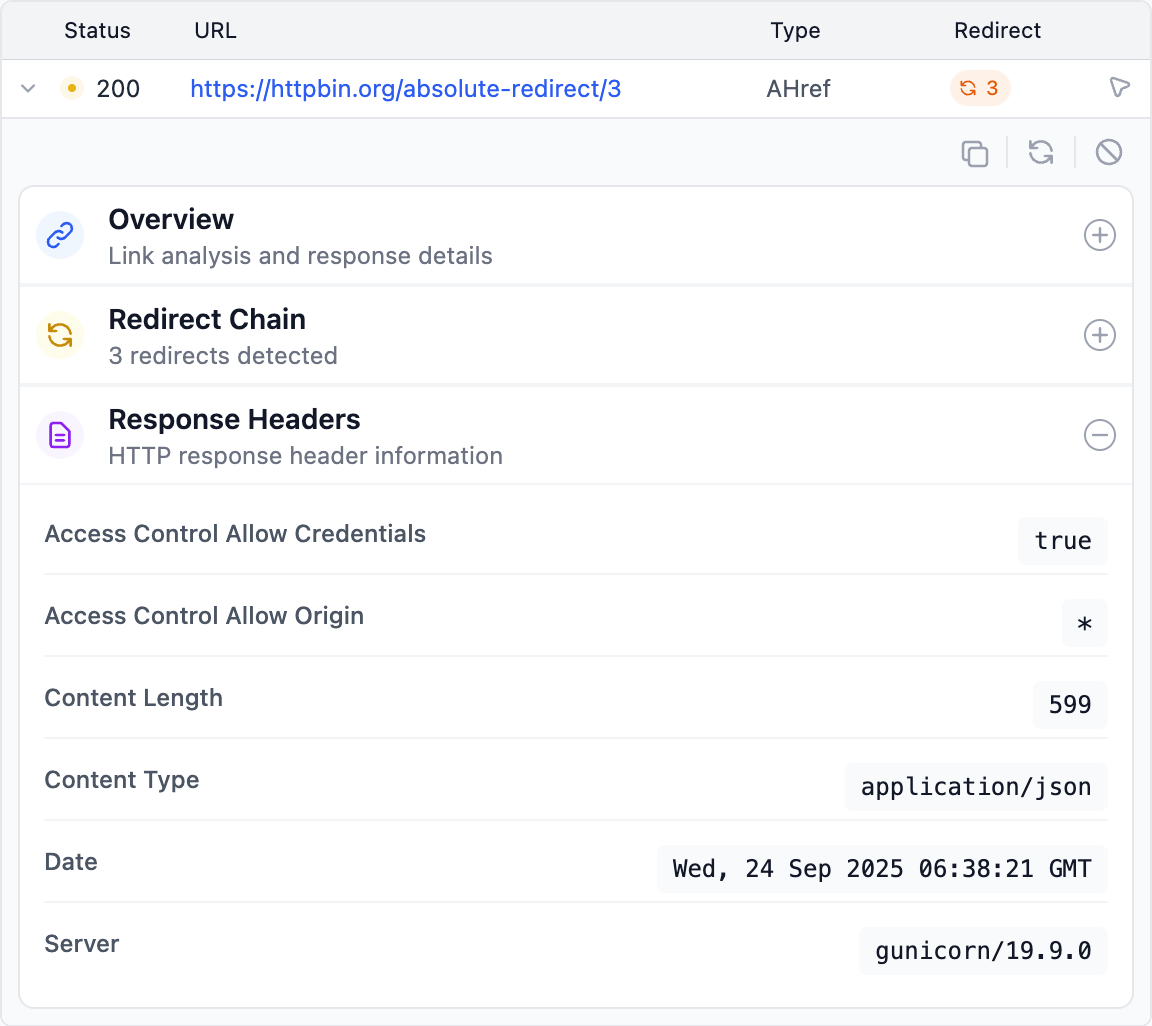Click the Type column header
Screen dimensions: 1152x1026
(795, 31)
